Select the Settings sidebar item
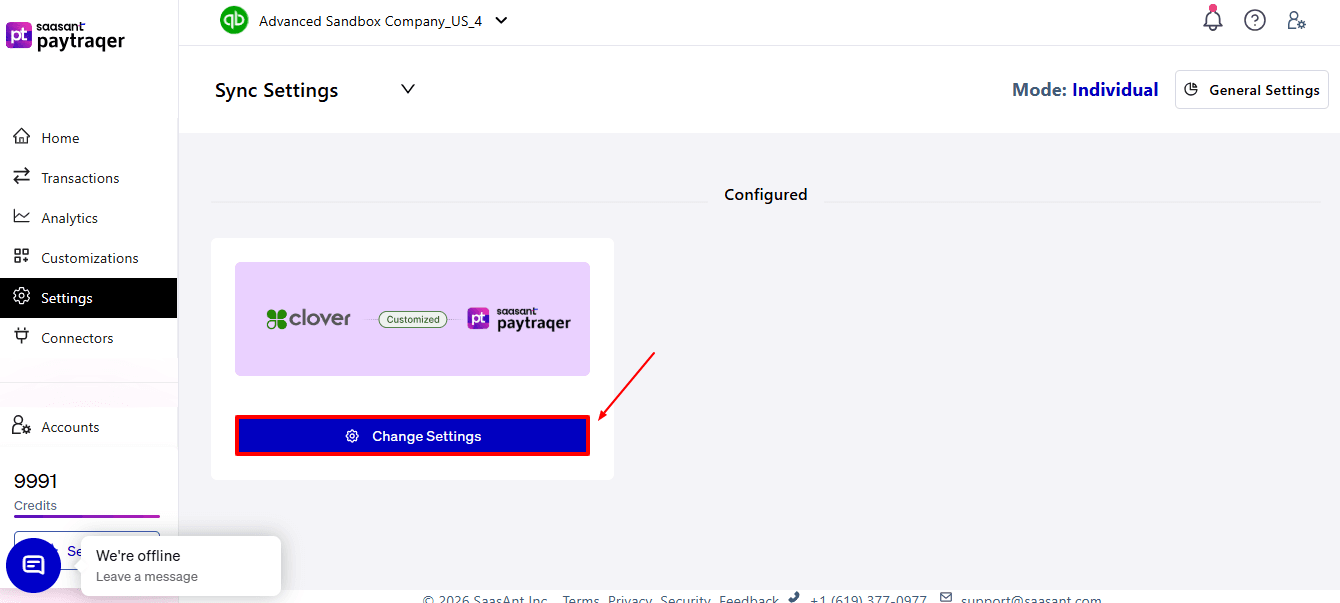 point(88,298)
